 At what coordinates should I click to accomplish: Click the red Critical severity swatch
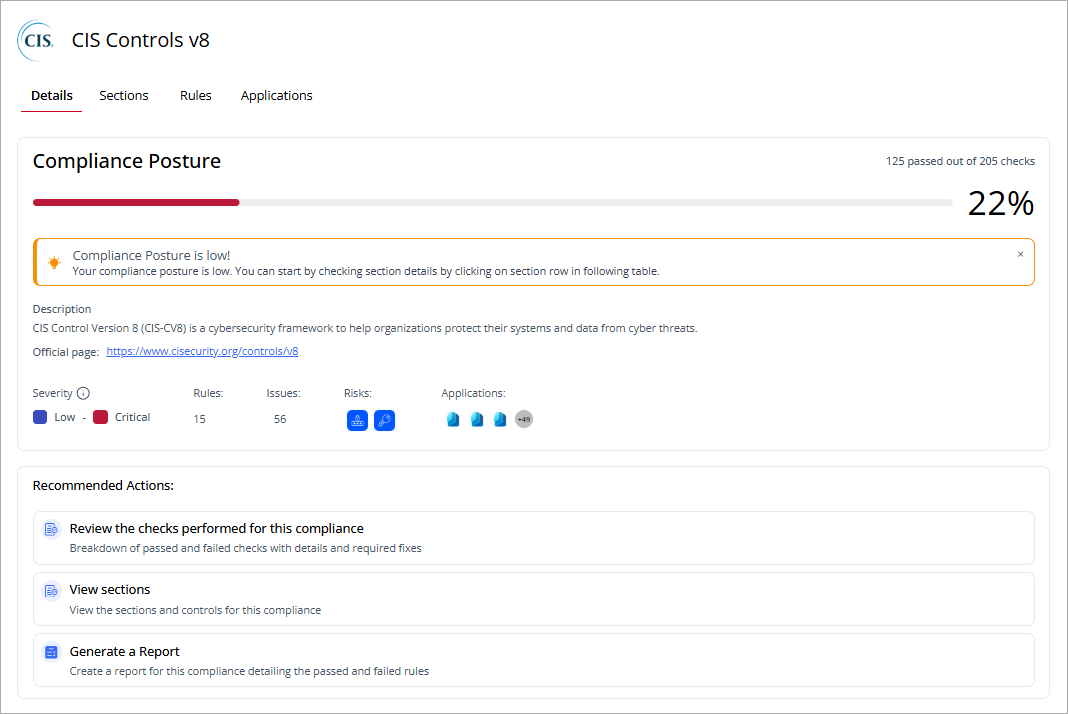(x=100, y=417)
